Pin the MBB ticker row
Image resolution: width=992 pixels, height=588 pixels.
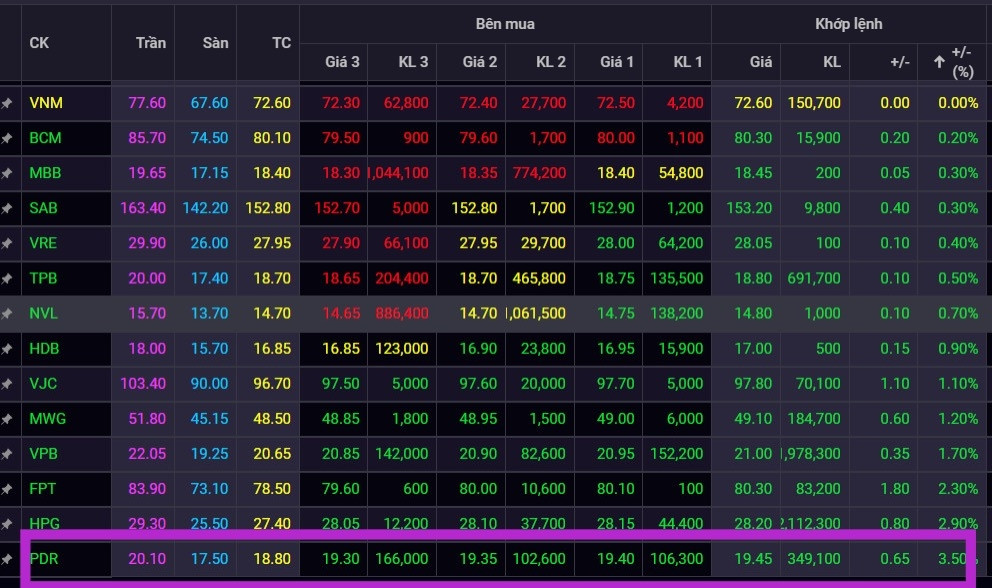7,173
